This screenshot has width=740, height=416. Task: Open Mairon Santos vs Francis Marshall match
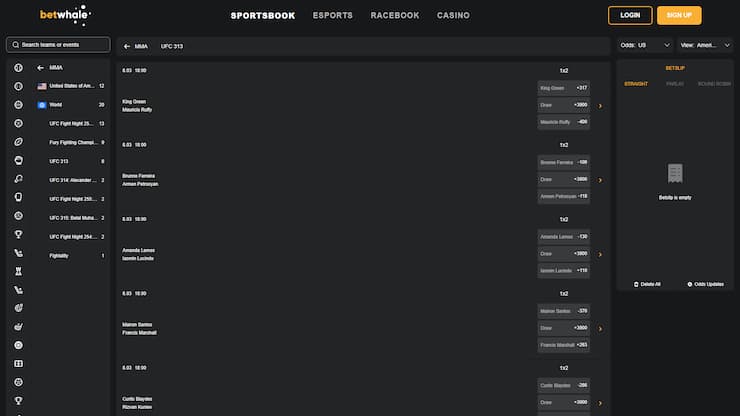(x=139, y=329)
